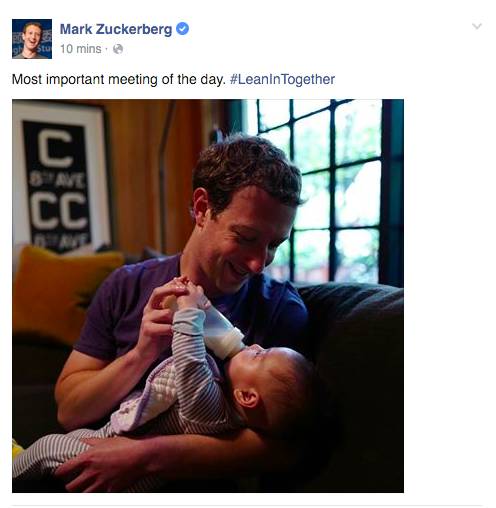Open the #LeanInTogether hashtag
The height and width of the screenshot is (508, 496).
[282, 79]
